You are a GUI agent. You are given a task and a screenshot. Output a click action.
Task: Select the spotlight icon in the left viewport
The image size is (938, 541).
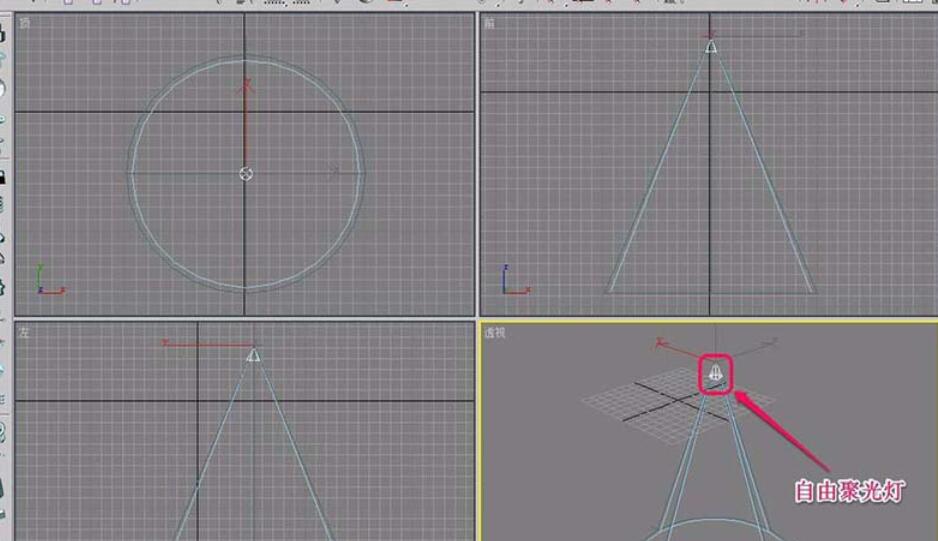(x=254, y=355)
